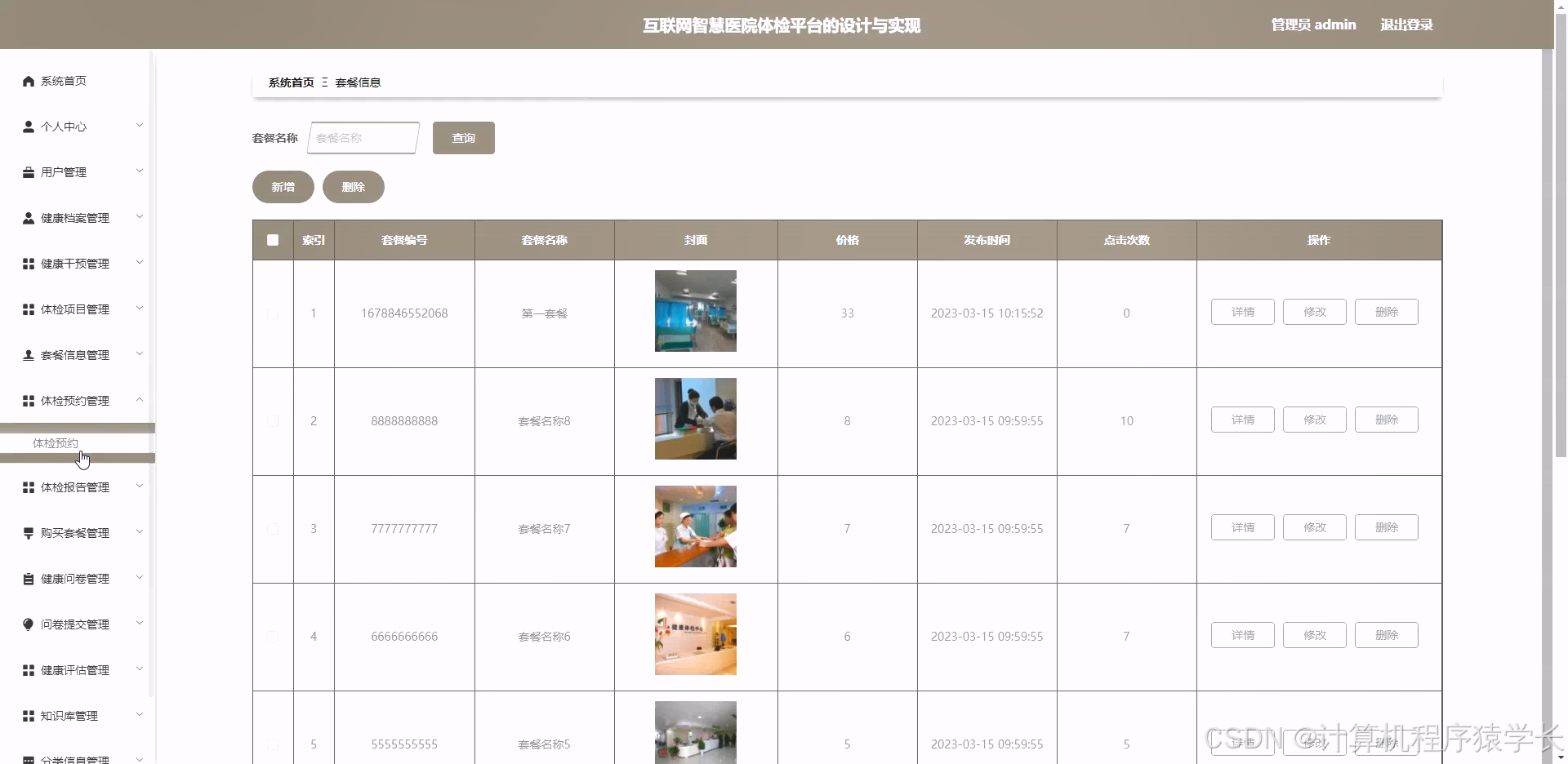
Task: Click the home icon beside 系统首页
Action: click(x=29, y=81)
